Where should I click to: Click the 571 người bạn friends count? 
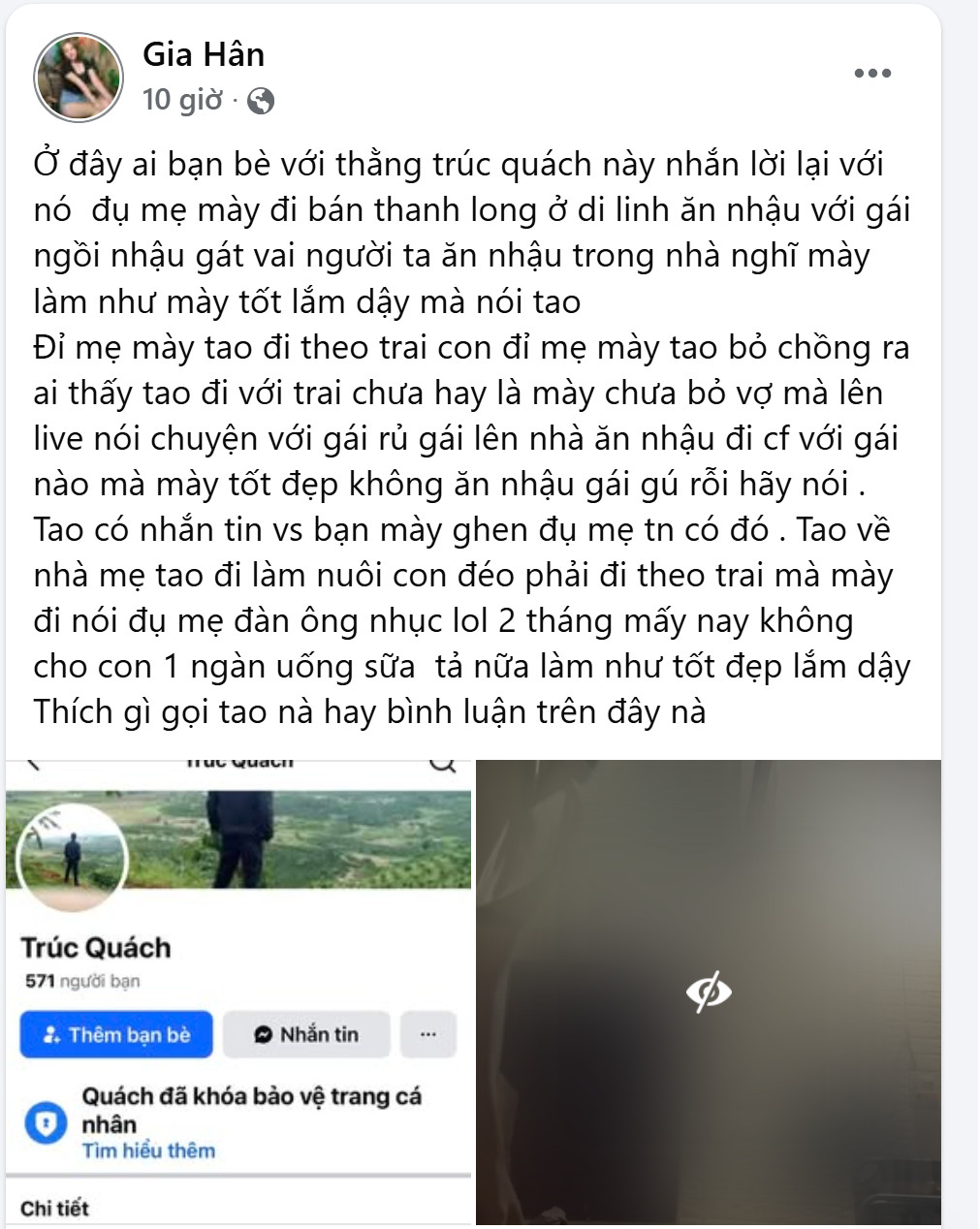[82, 981]
